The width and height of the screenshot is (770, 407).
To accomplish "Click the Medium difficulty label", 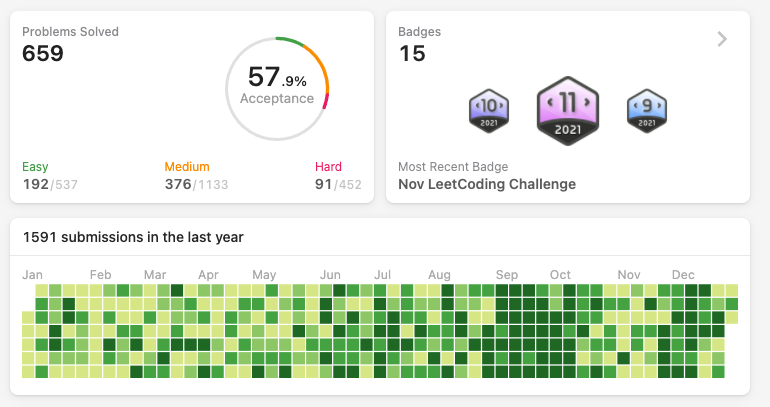I will 187,167.
